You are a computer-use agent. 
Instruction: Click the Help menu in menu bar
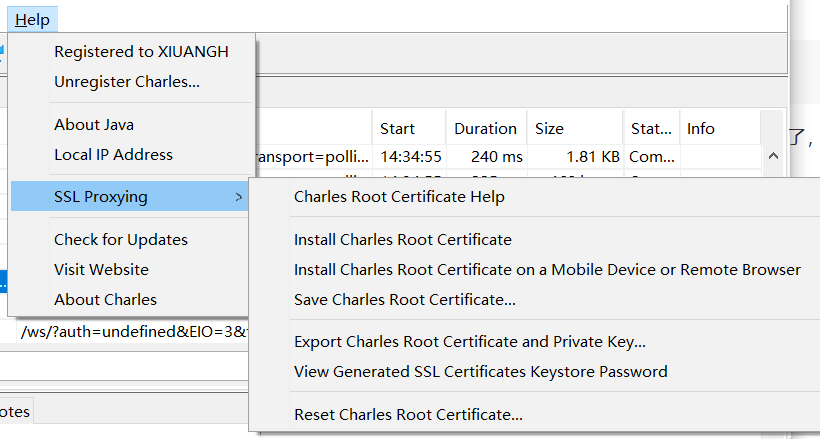point(32,19)
